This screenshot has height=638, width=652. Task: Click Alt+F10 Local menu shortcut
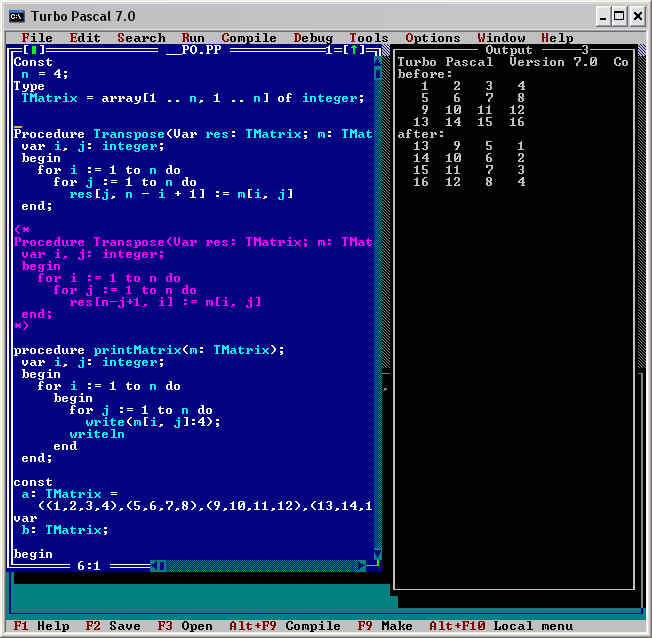(487, 626)
